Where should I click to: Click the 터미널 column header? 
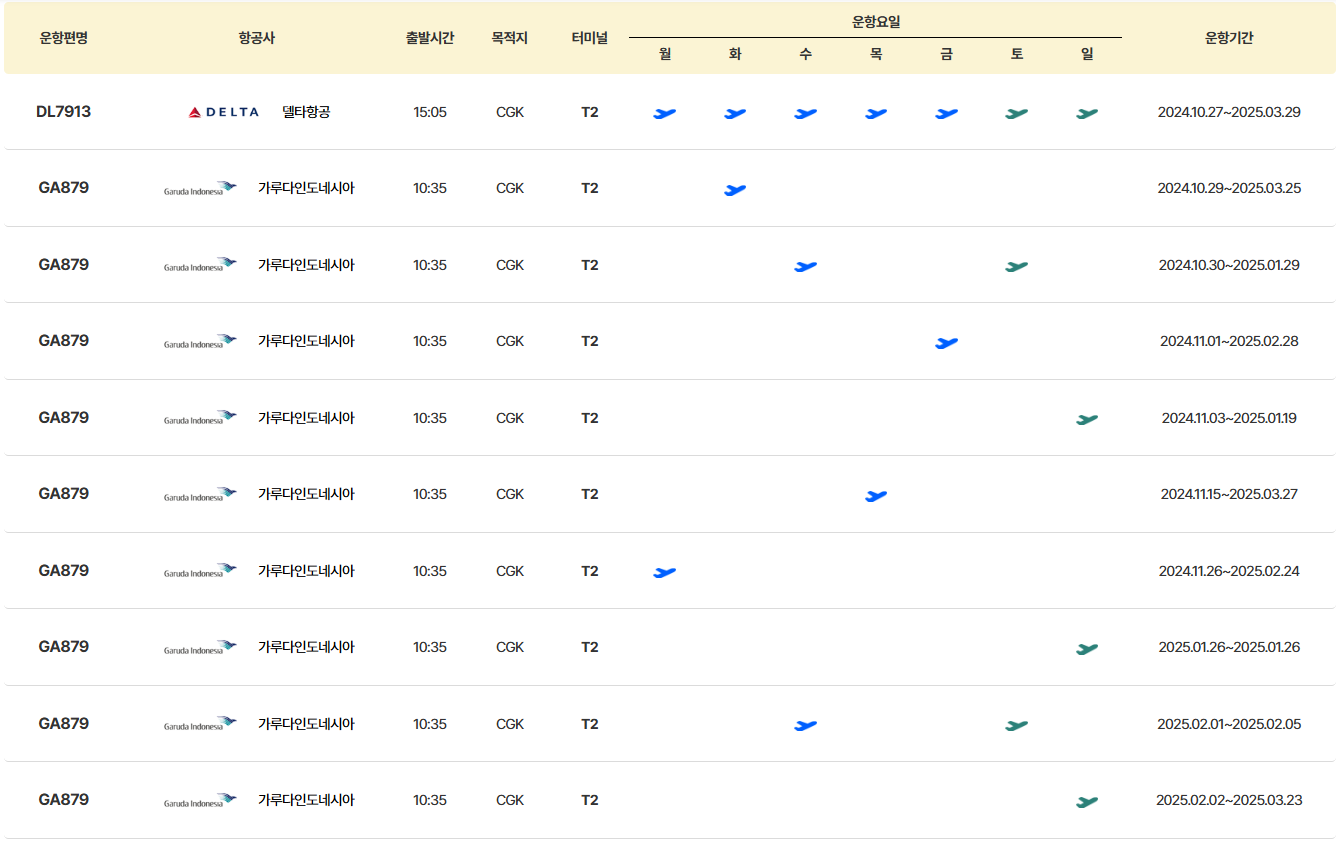(590, 38)
